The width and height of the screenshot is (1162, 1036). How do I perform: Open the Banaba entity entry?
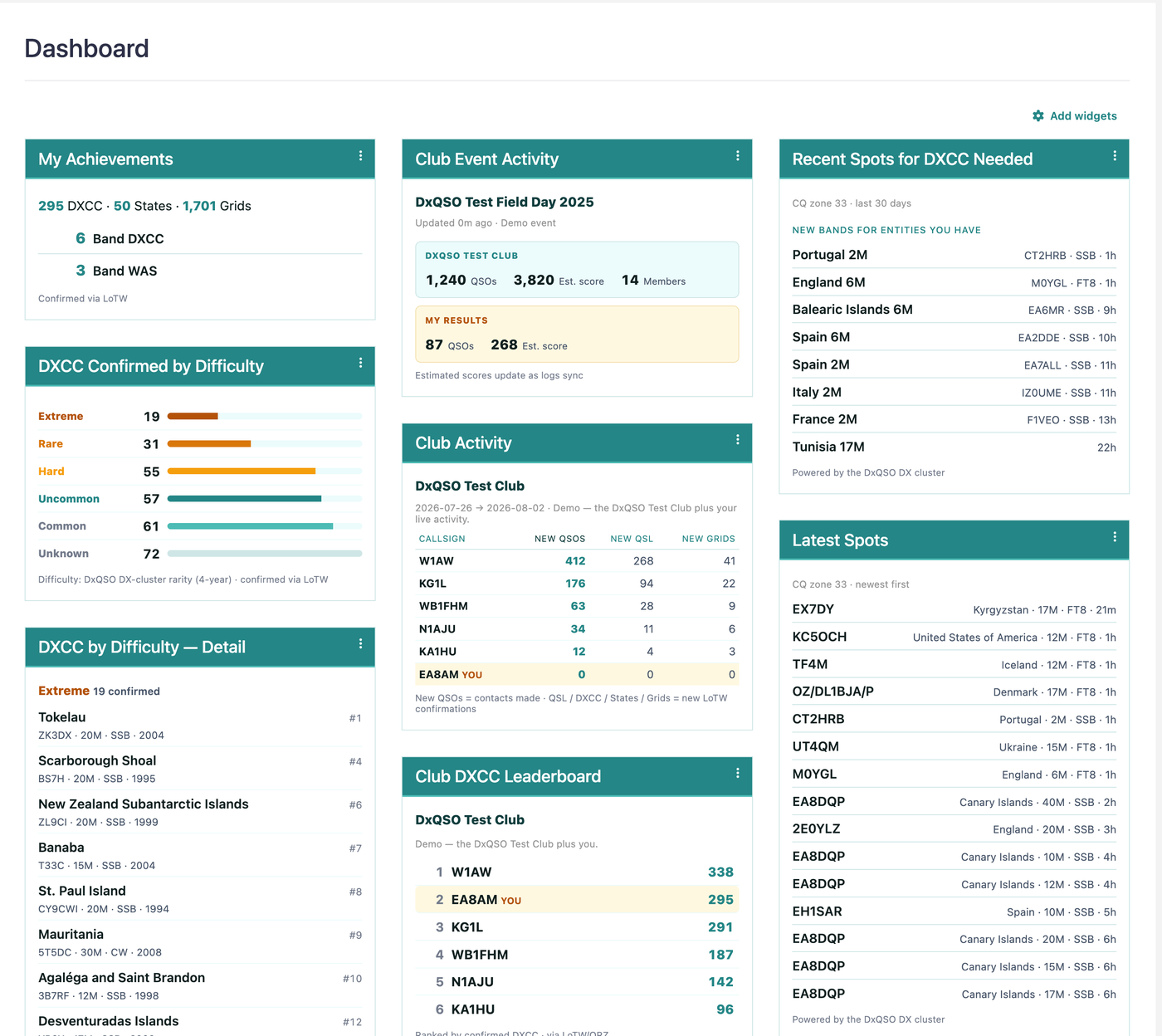point(200,855)
